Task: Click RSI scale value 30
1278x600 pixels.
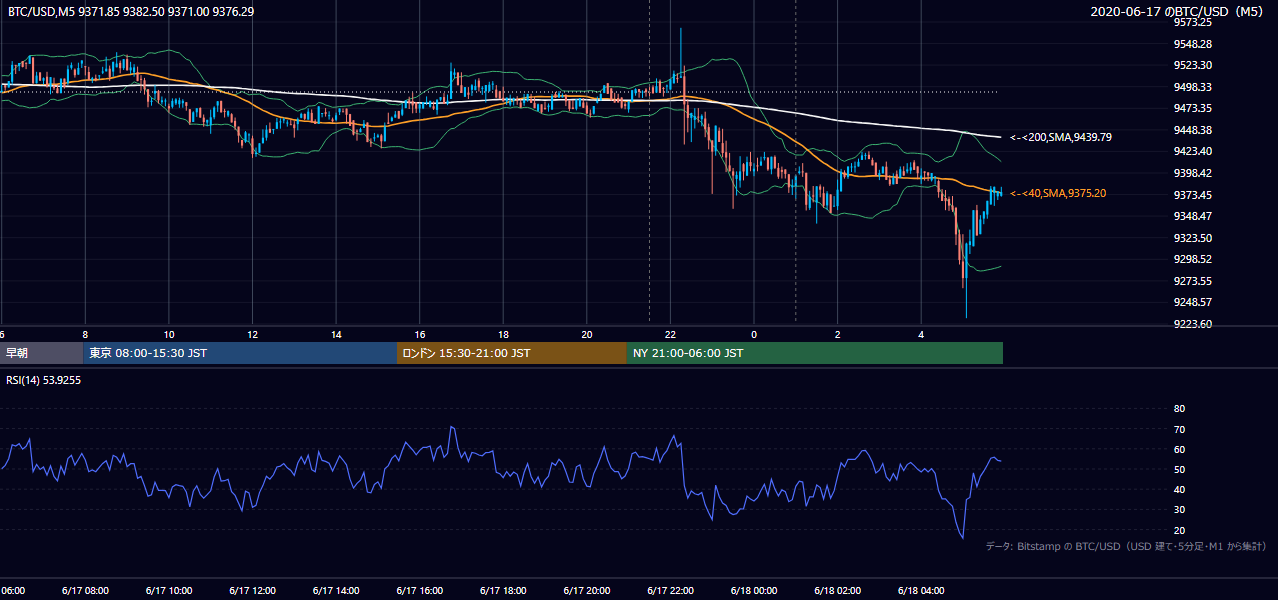Action: point(1179,509)
